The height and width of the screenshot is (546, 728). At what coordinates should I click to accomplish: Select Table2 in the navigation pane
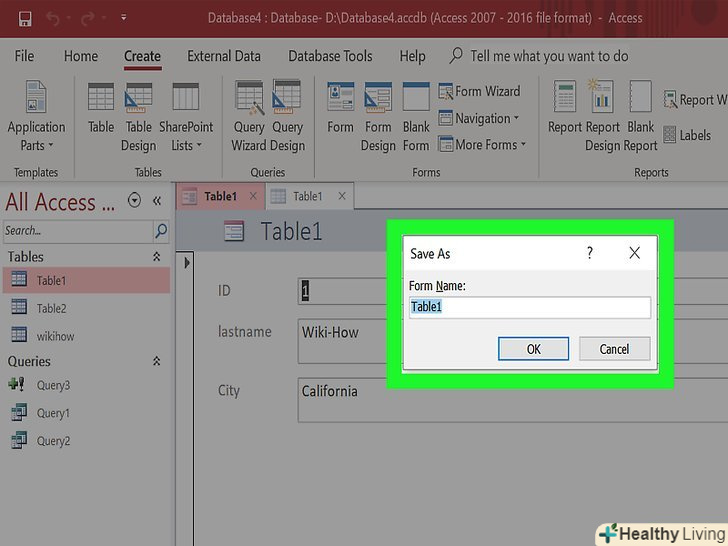[86, 308]
